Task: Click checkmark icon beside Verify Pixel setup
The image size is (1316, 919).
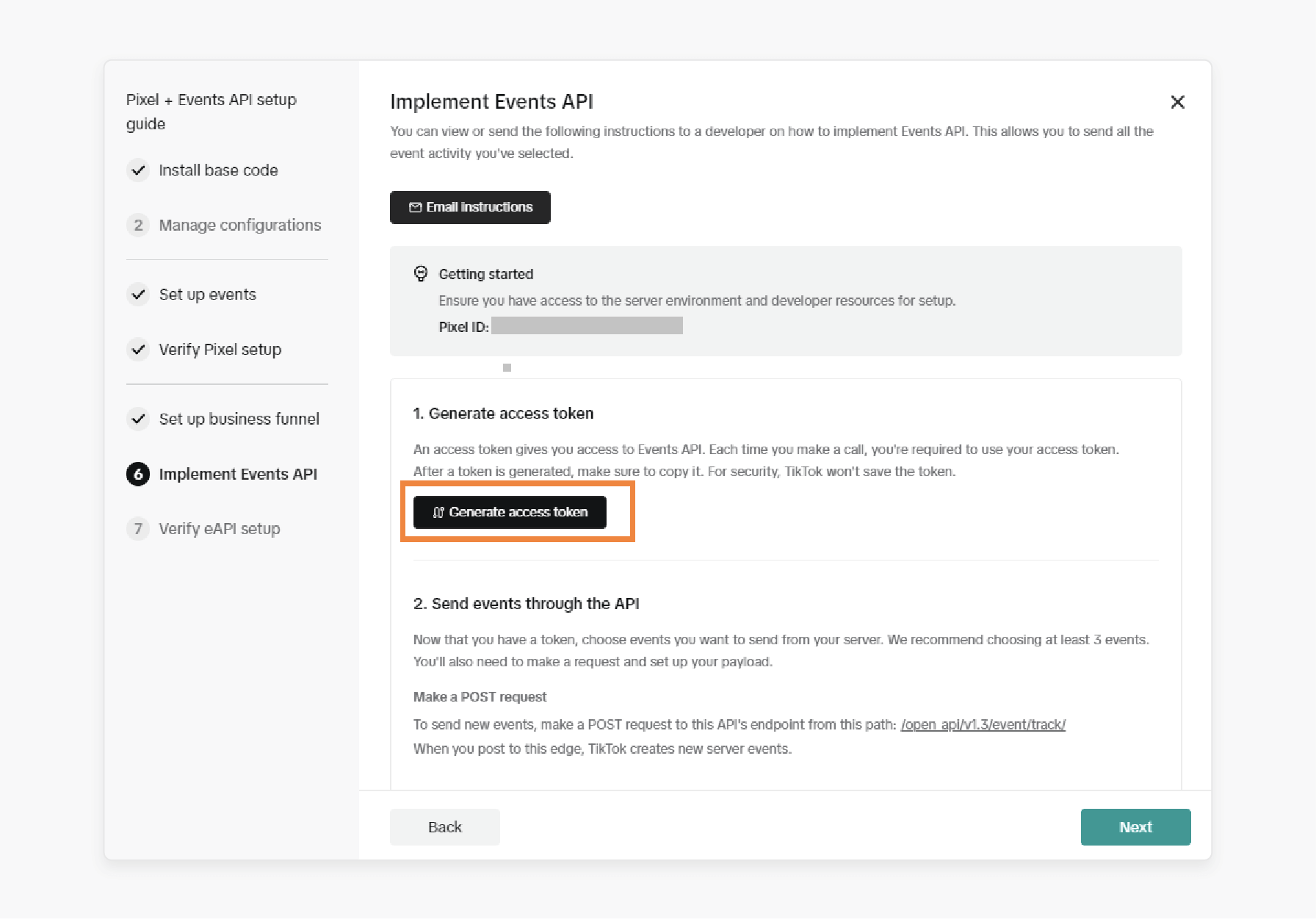Action: click(x=138, y=350)
